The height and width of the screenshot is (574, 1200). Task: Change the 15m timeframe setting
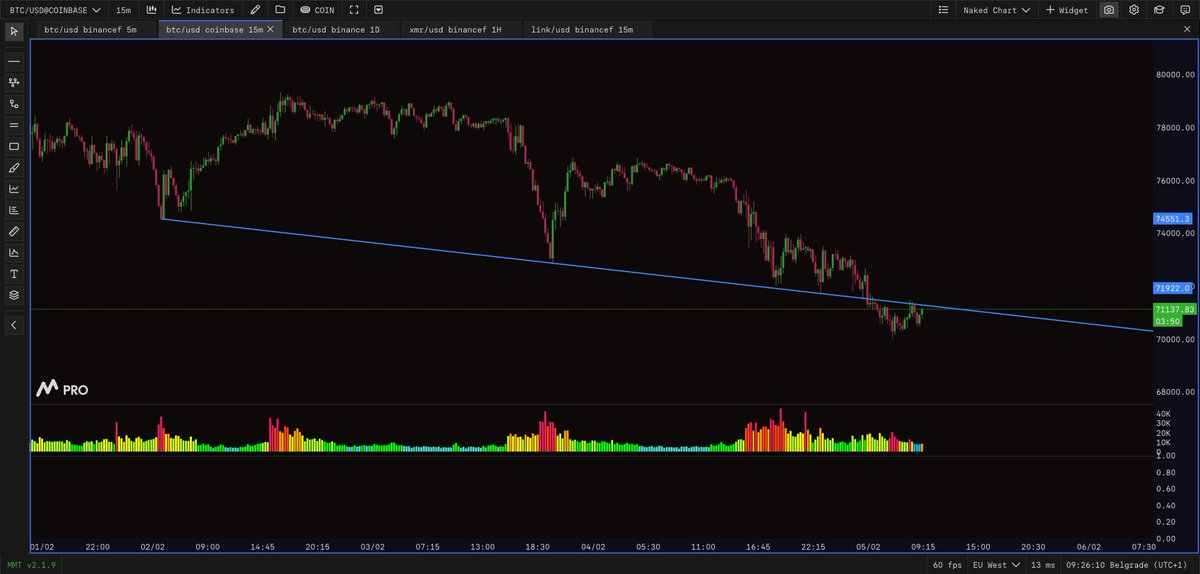(x=123, y=10)
